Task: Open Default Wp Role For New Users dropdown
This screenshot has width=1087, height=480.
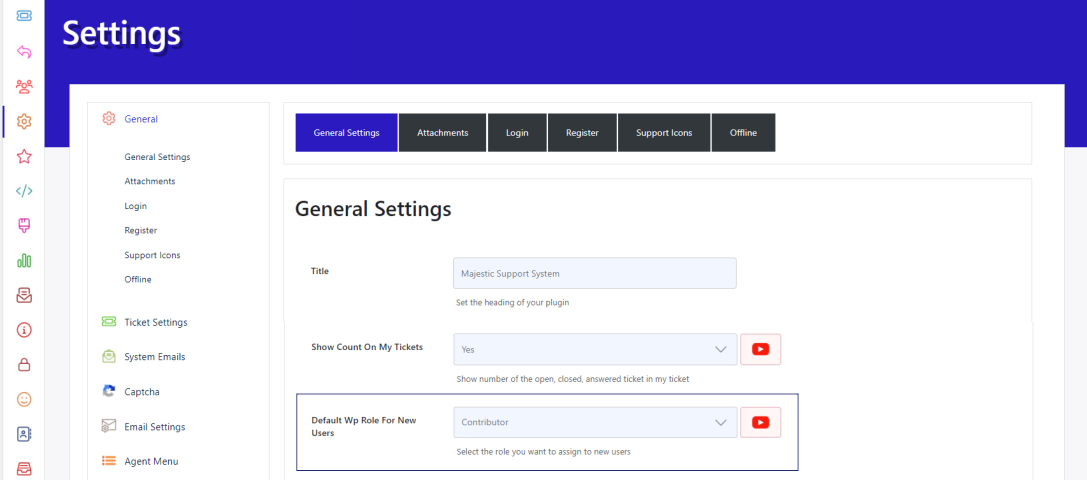Action: tap(595, 422)
